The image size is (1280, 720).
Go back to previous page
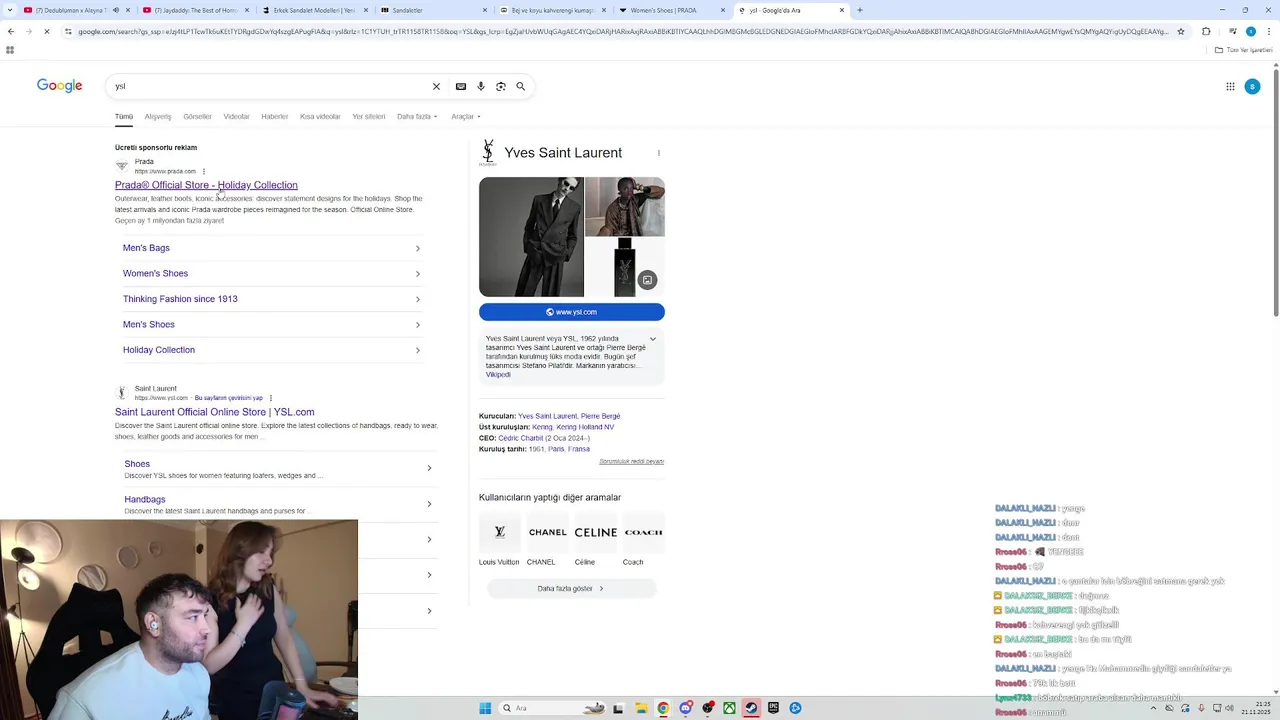(11, 31)
